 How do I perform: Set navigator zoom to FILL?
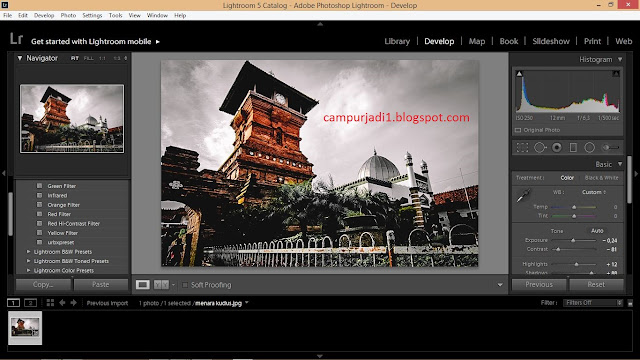coord(89,58)
